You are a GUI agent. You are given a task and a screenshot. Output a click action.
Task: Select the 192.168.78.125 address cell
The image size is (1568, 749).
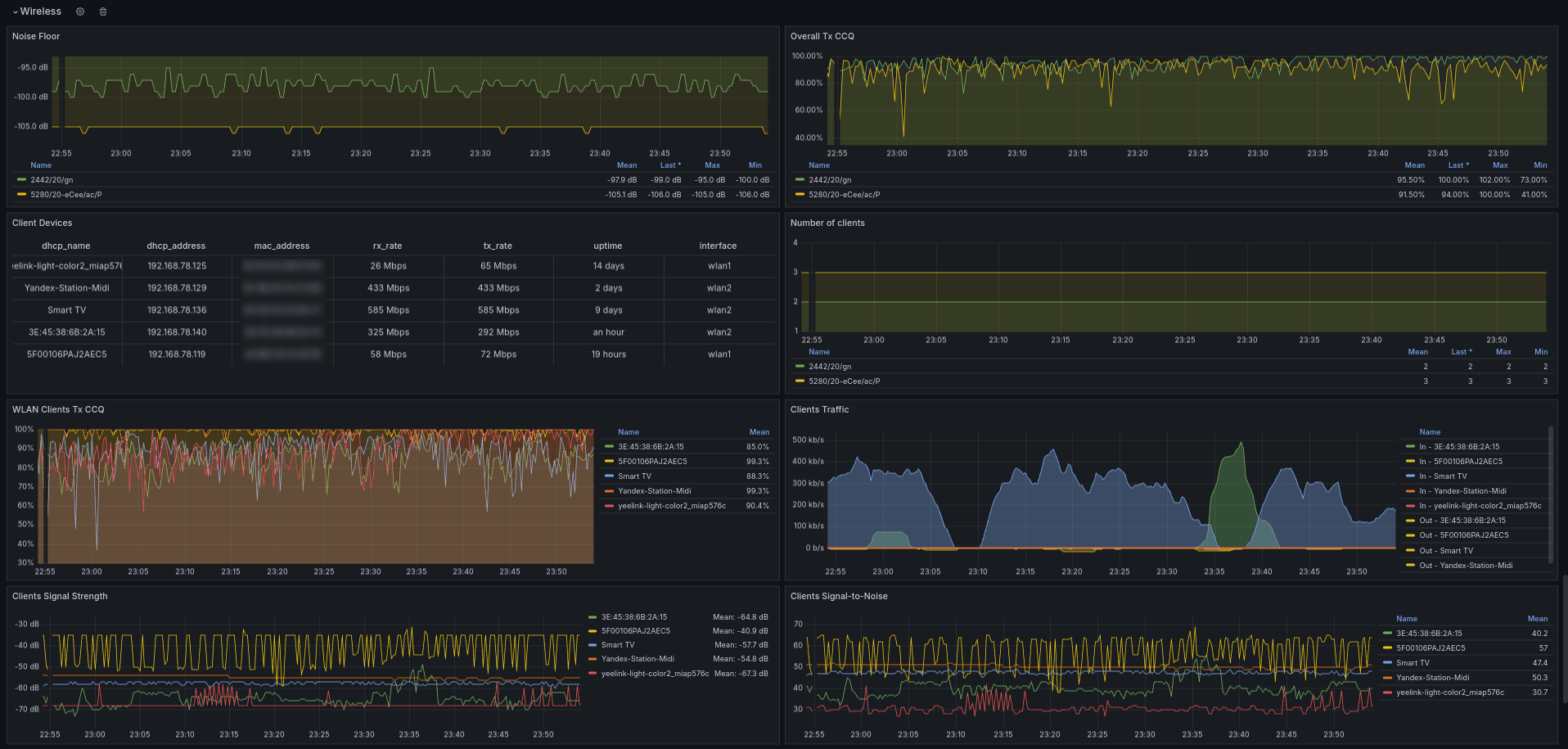pos(177,266)
